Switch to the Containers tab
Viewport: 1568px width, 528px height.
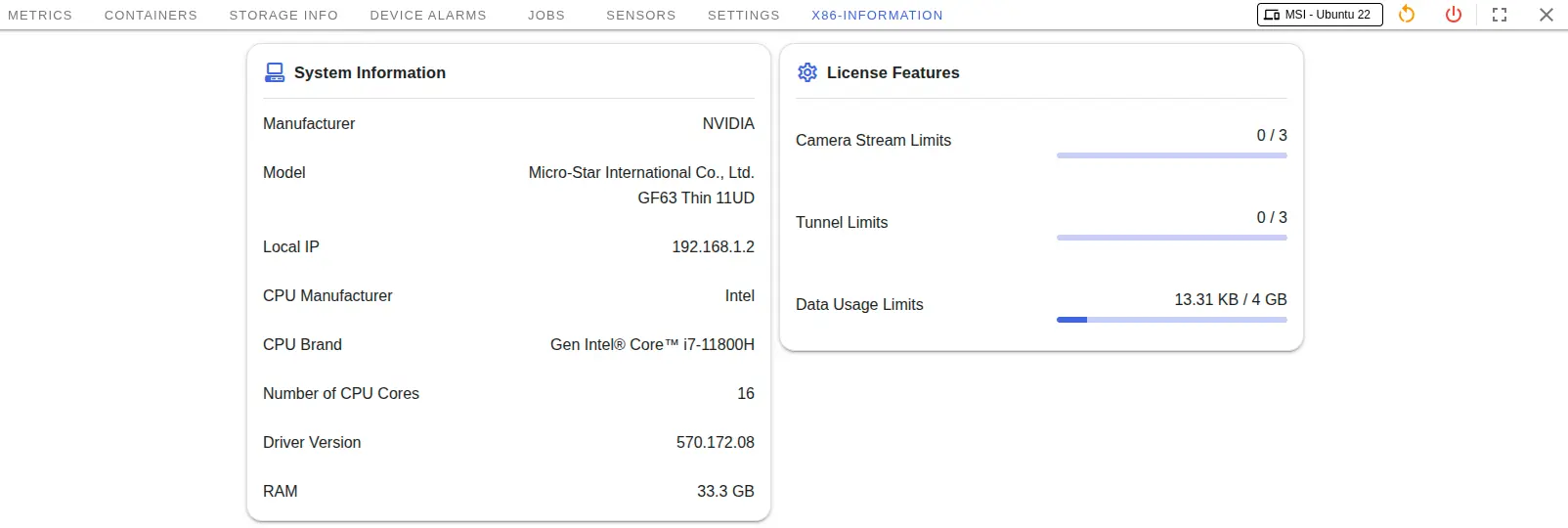coord(151,16)
